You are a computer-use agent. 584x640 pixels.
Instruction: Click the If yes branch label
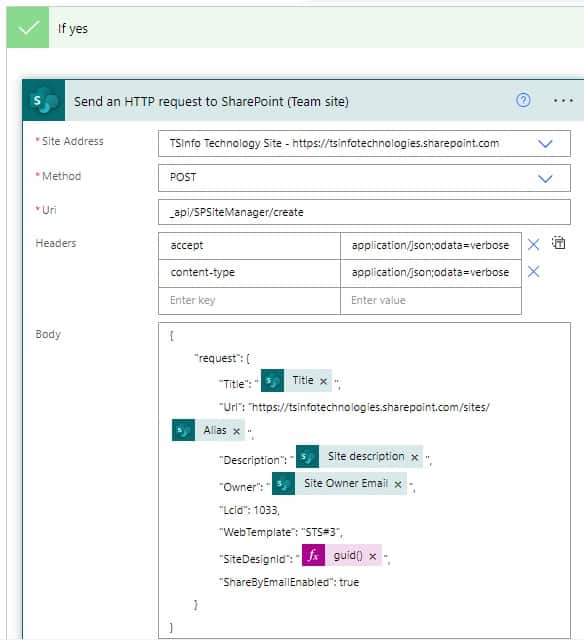73,29
